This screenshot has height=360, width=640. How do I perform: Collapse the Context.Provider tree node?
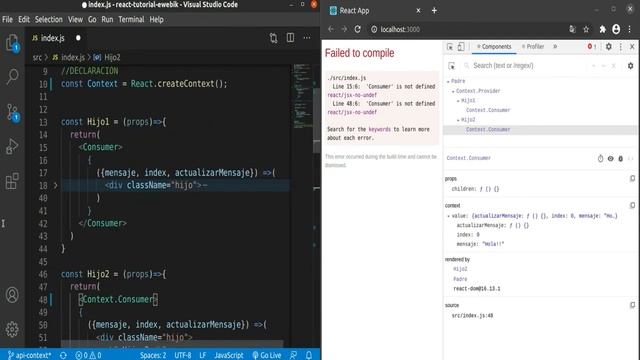(x=453, y=91)
